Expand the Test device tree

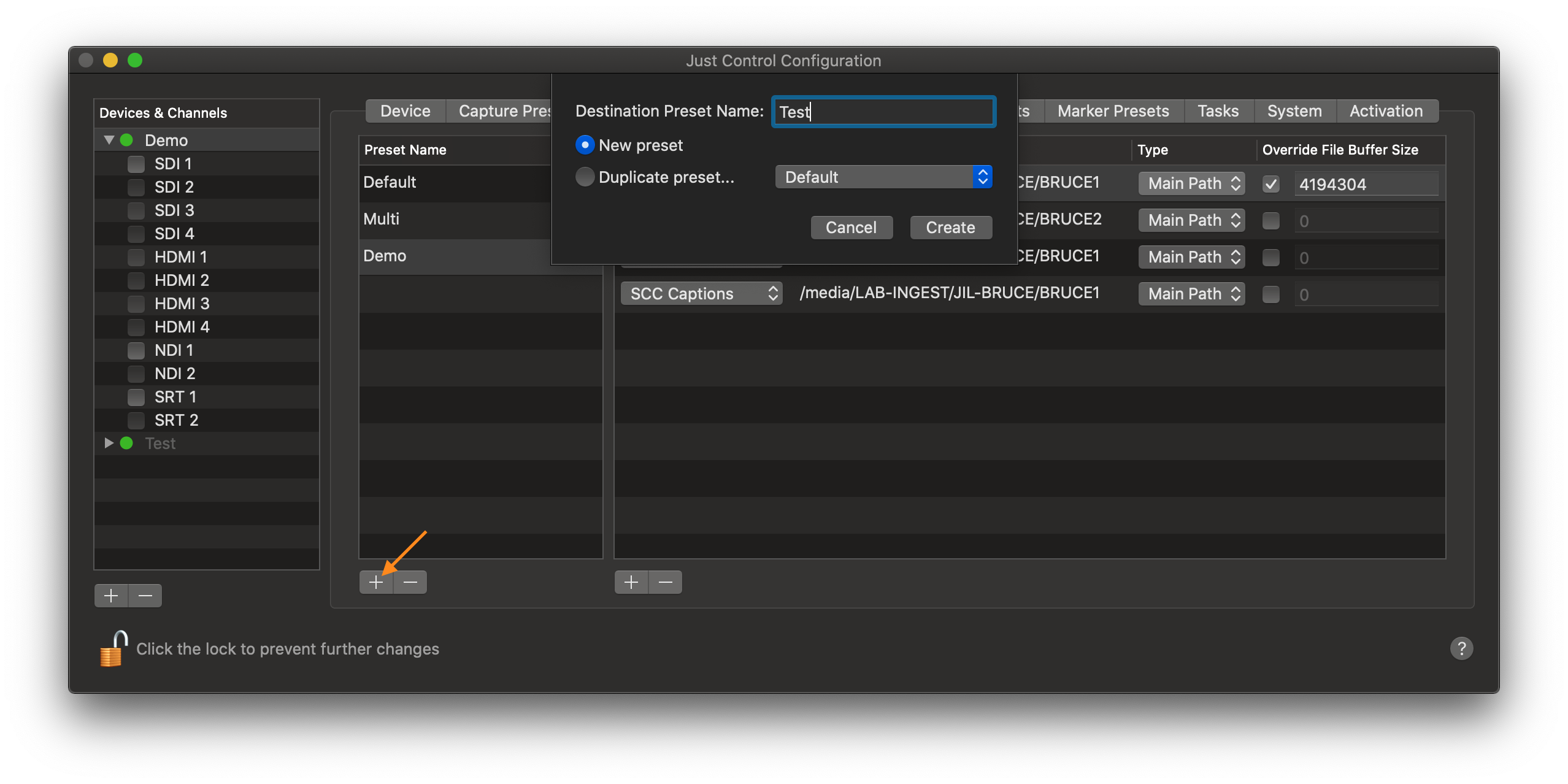point(109,443)
